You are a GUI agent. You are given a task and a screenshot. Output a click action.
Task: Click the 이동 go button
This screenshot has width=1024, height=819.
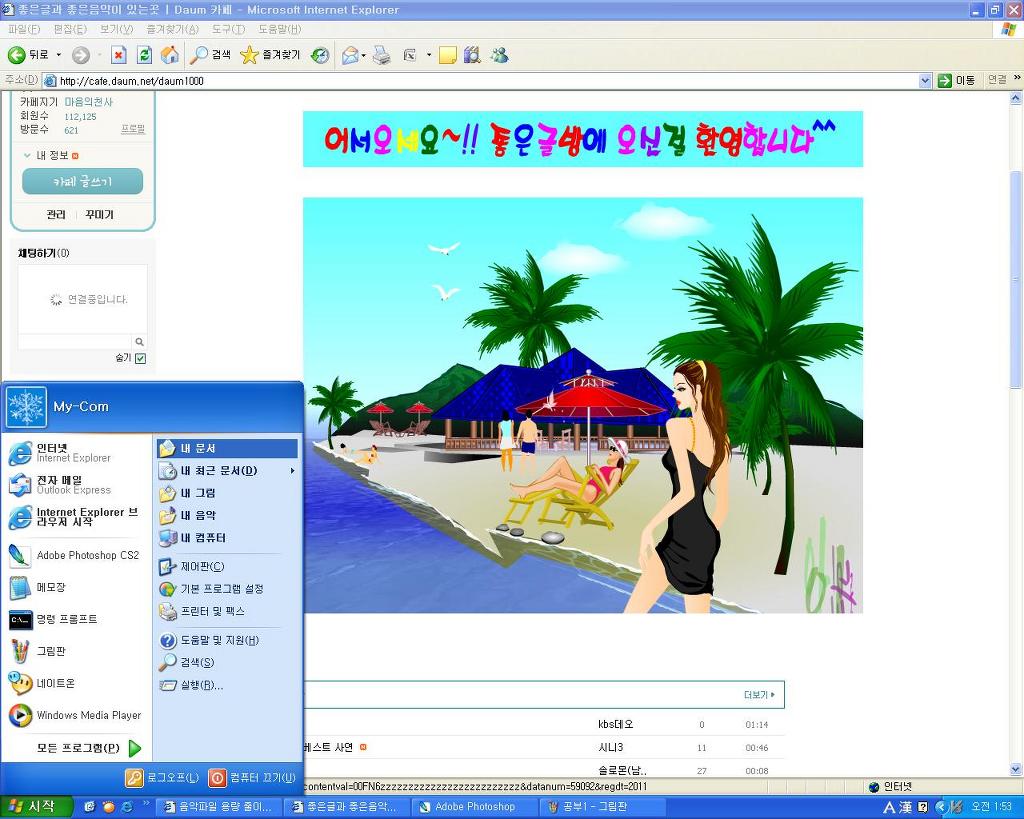pos(956,80)
